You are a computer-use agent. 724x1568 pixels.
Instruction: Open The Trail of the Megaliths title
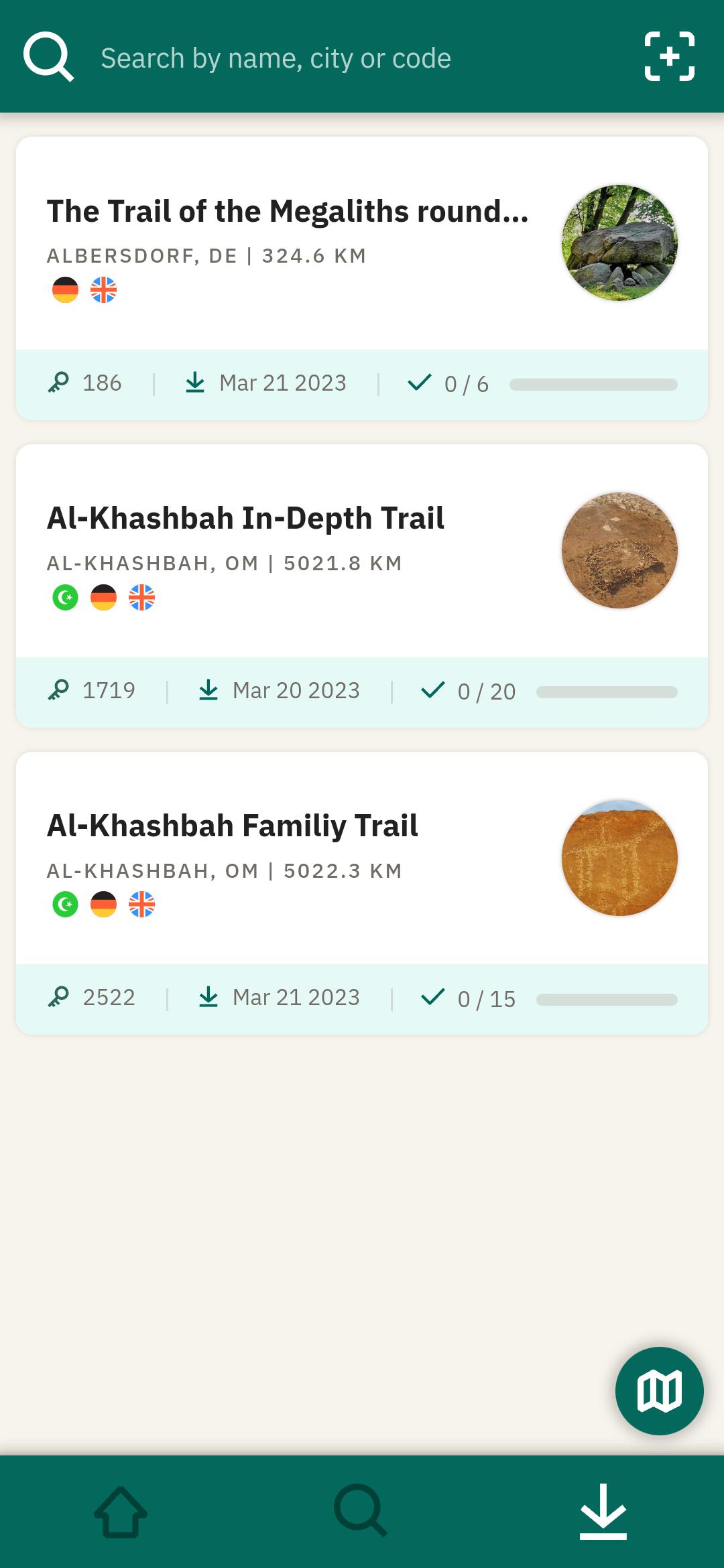tap(288, 211)
